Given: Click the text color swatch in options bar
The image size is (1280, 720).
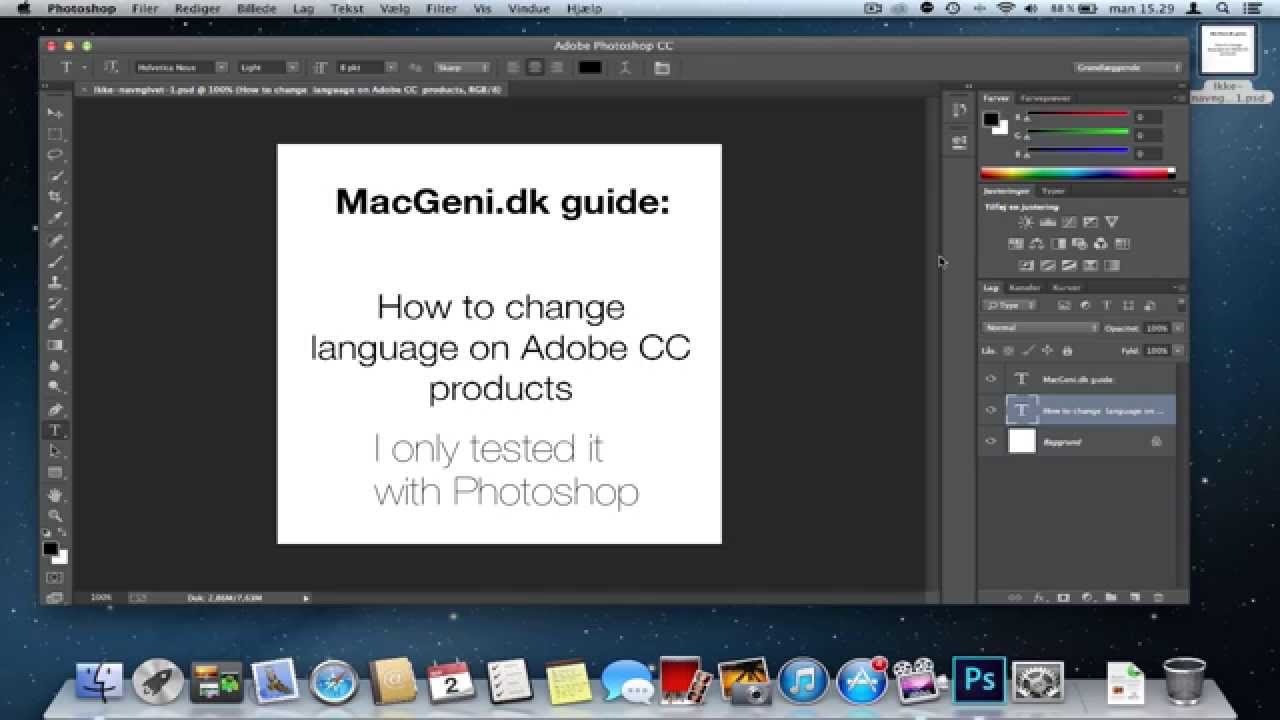Looking at the screenshot, I should [x=590, y=67].
